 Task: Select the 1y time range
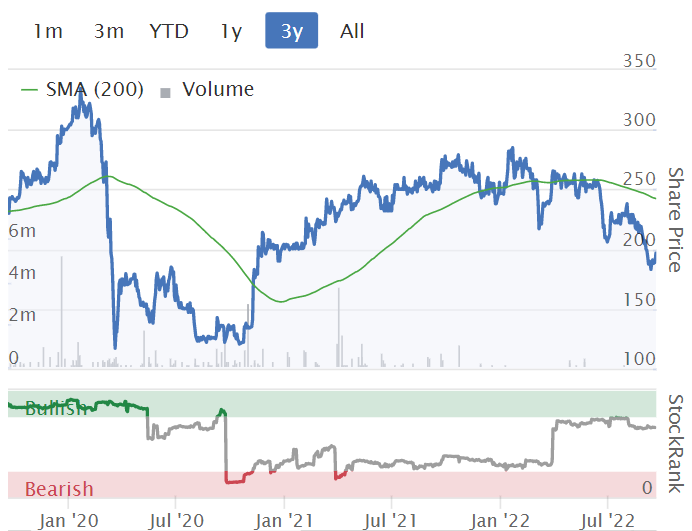(231, 31)
